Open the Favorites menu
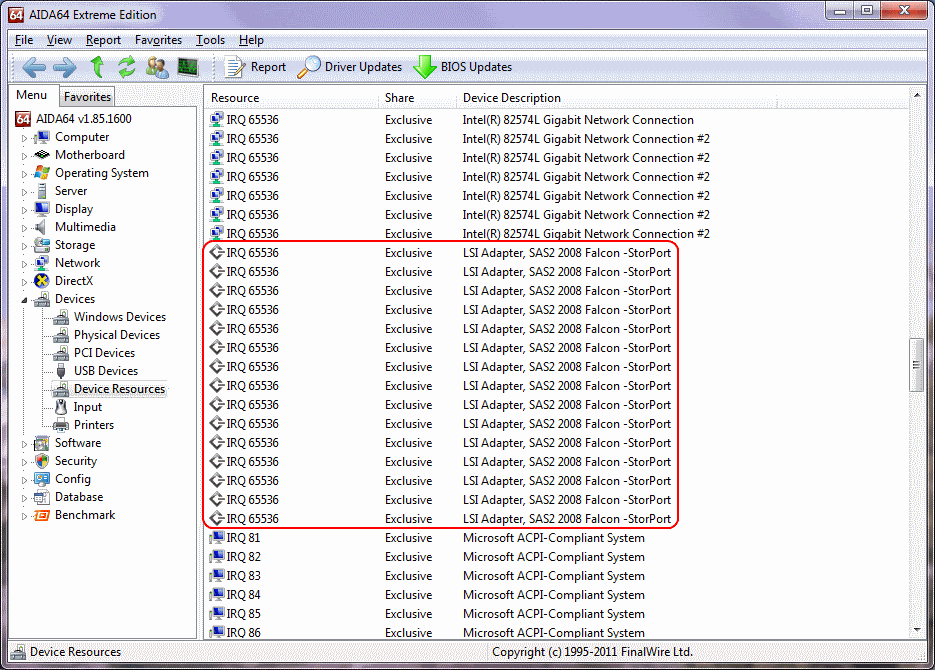This screenshot has height=670, width=935. [x=159, y=40]
